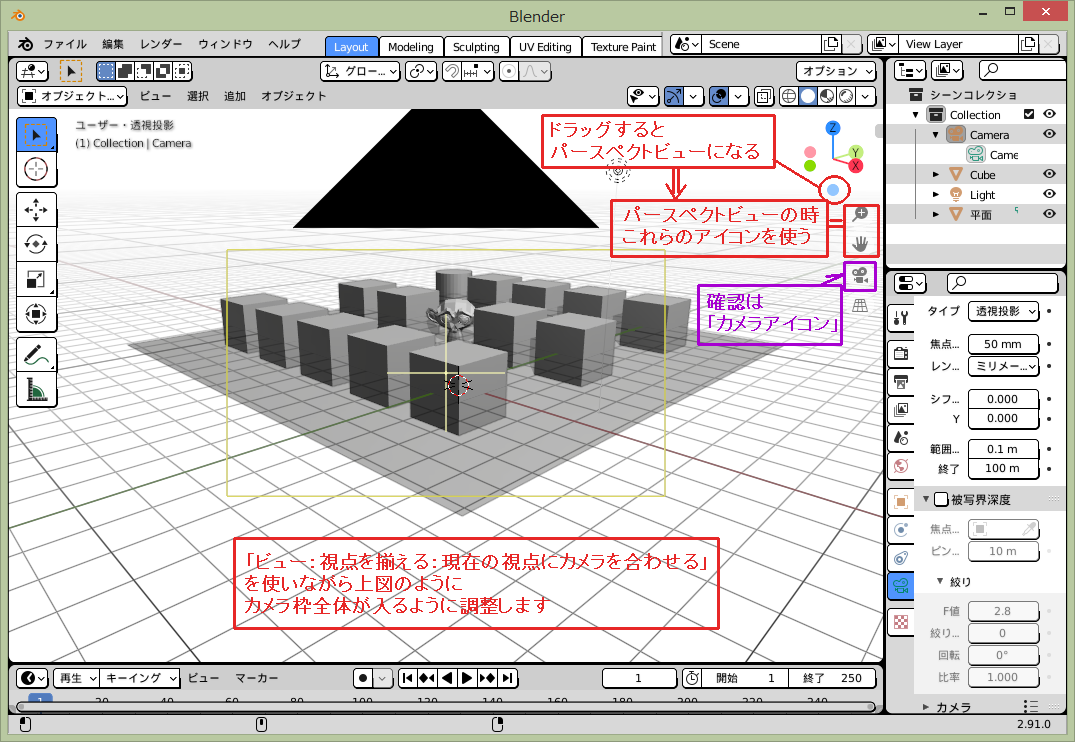Image resolution: width=1075 pixels, height=742 pixels.
Task: Open the ミリメー lens unit dropdown
Action: click(1003, 366)
